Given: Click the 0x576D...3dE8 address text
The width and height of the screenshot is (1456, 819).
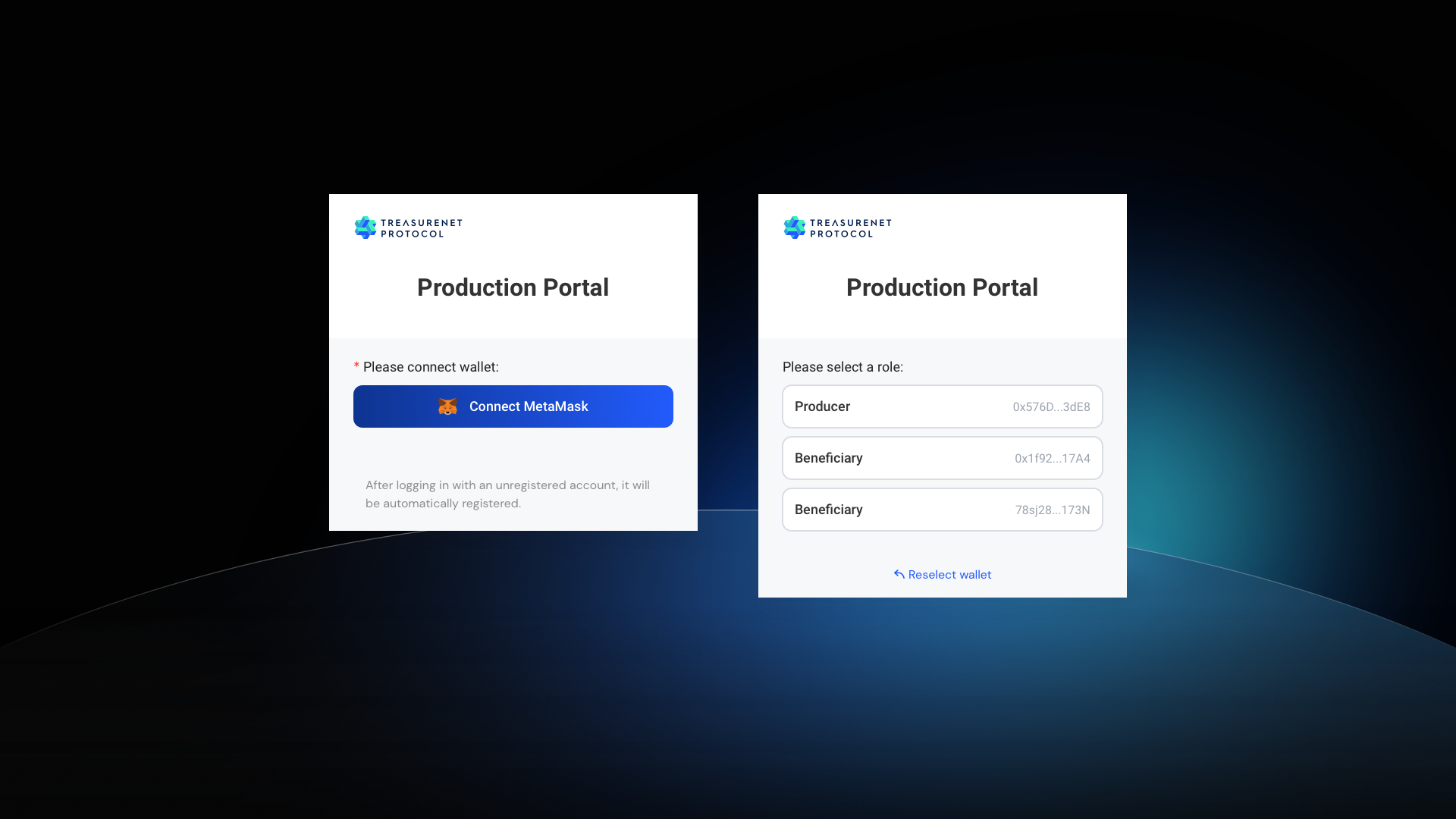Looking at the screenshot, I should [1051, 407].
